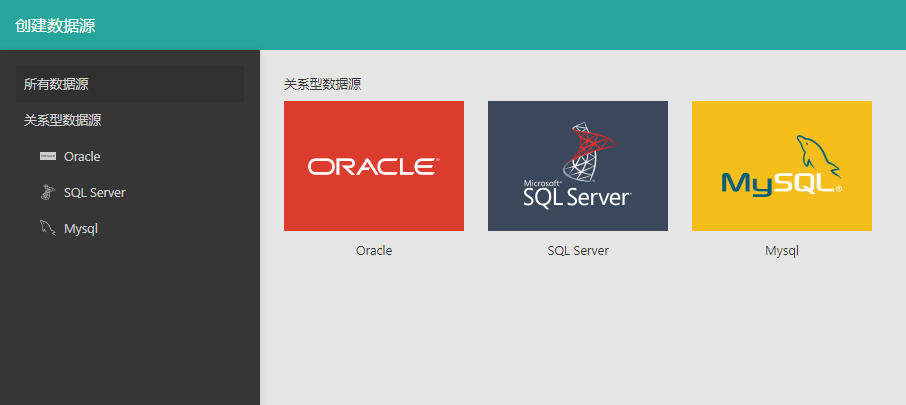
Task: Click the white ORACLE wordmark in the red tile
Action: coord(372,167)
